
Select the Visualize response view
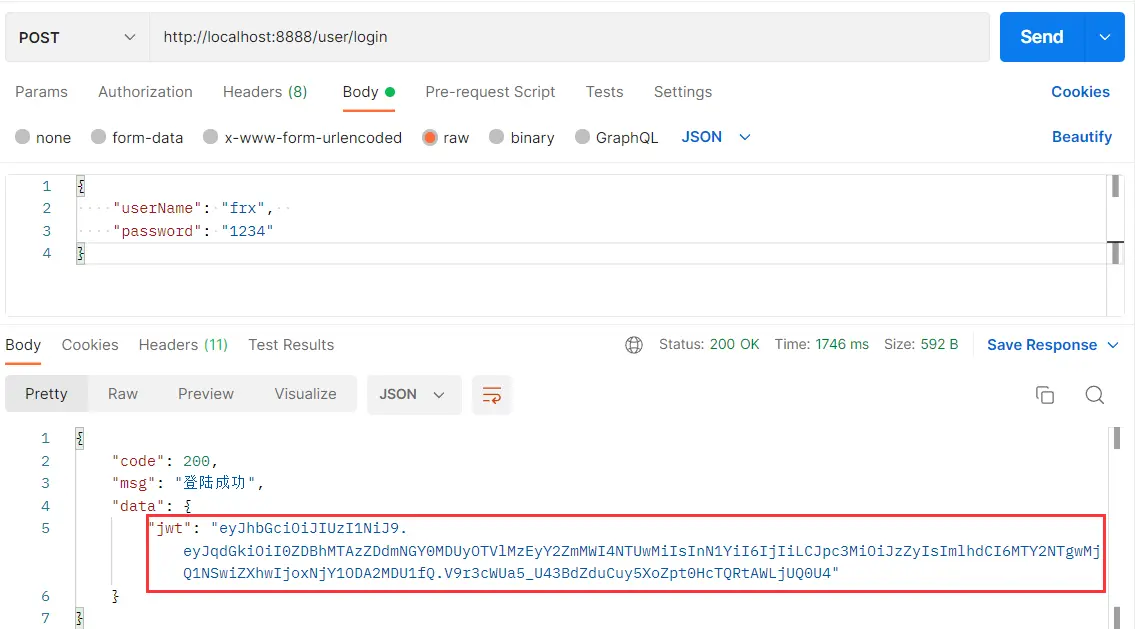point(305,394)
